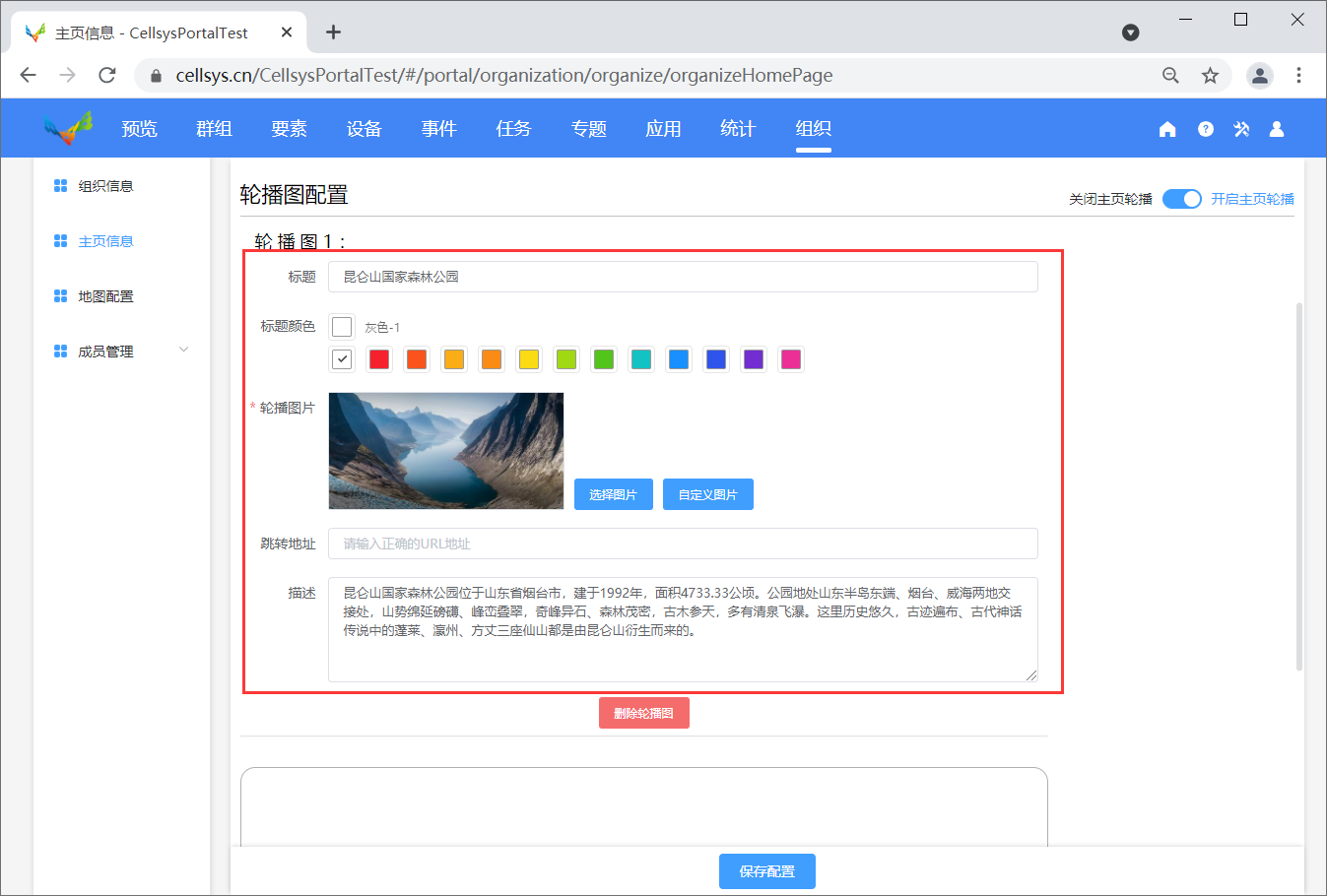The height and width of the screenshot is (896, 1327).
Task: Open 专题 in the top navigation
Action: (588, 129)
